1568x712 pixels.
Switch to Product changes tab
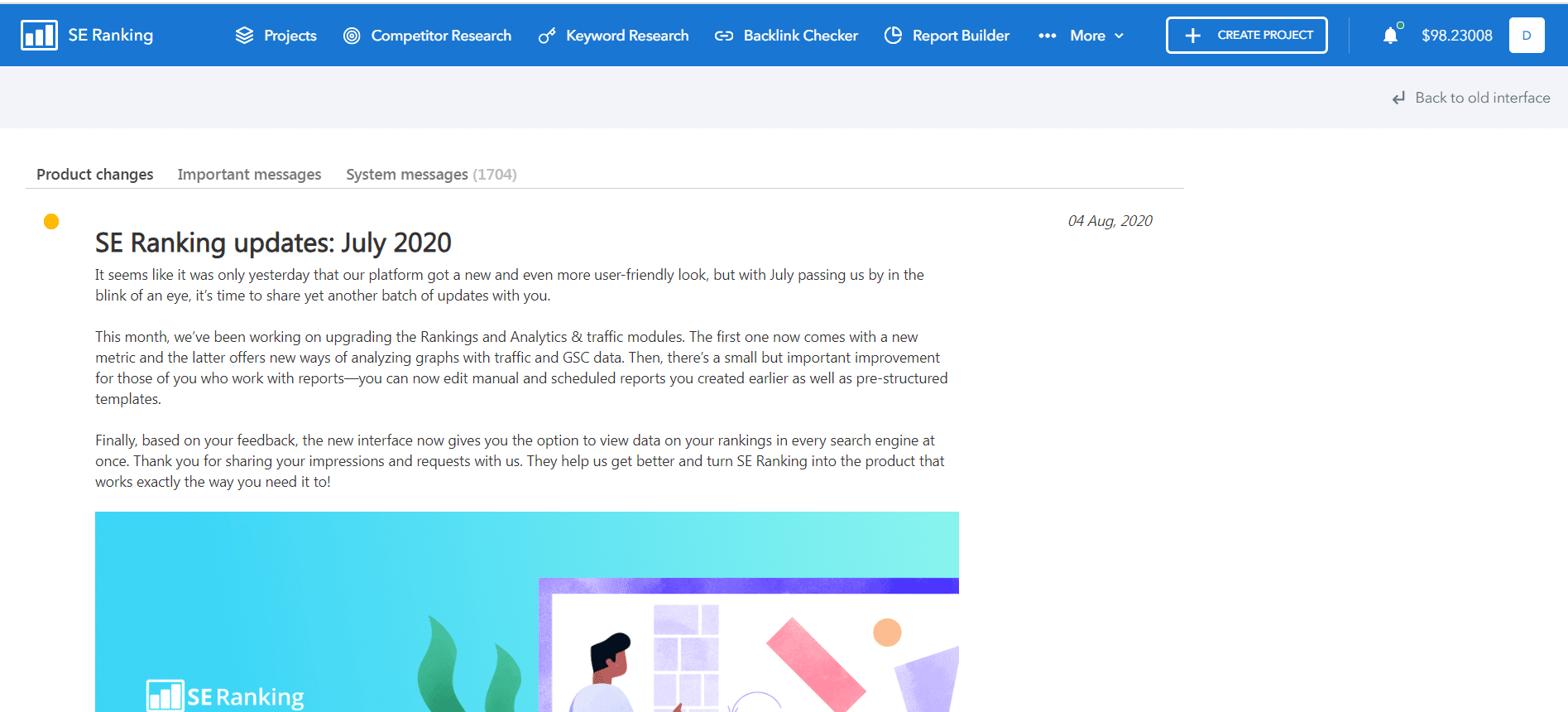95,175
